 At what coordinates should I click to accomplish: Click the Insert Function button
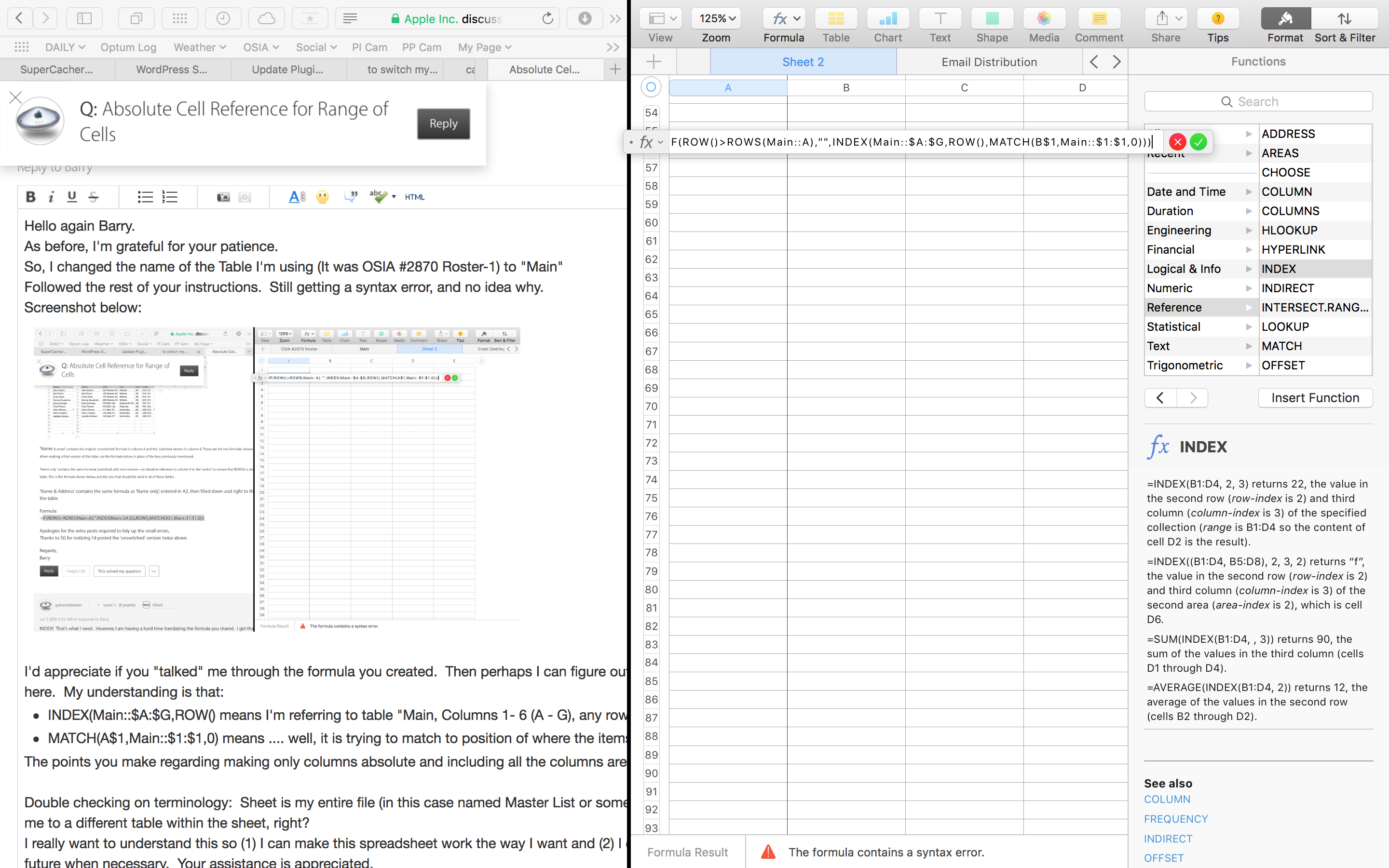pos(1314,398)
